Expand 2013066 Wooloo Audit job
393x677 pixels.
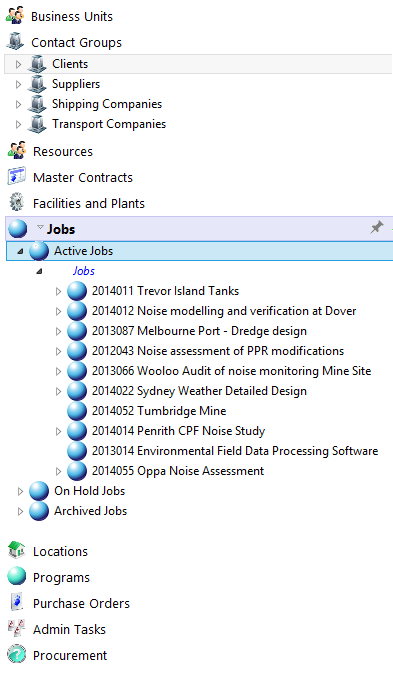58,371
